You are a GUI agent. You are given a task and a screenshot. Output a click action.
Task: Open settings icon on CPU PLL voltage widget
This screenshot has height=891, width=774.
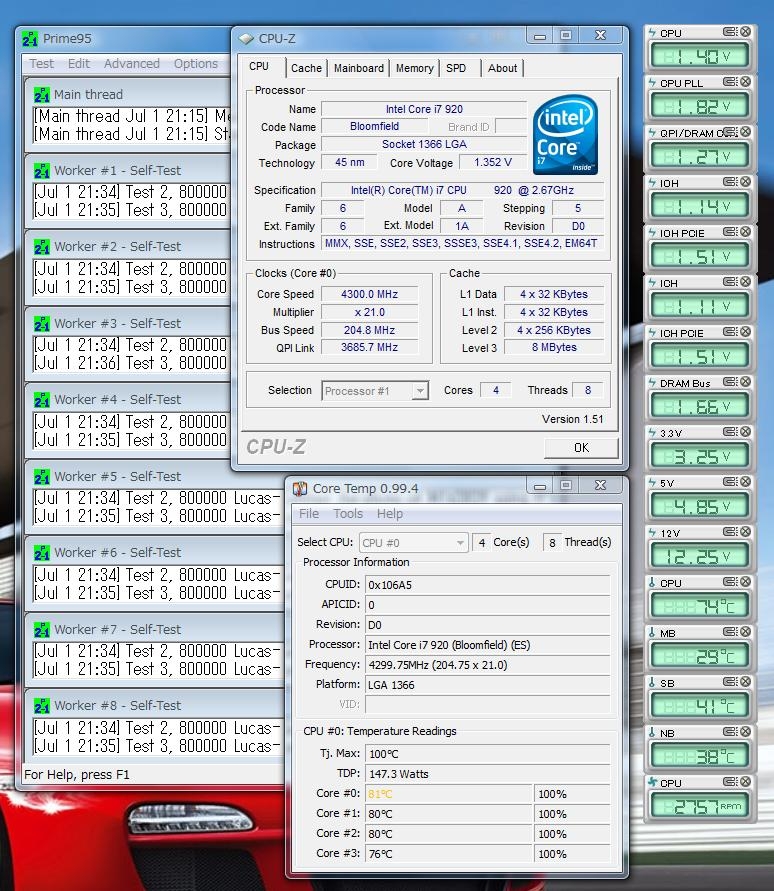point(730,83)
